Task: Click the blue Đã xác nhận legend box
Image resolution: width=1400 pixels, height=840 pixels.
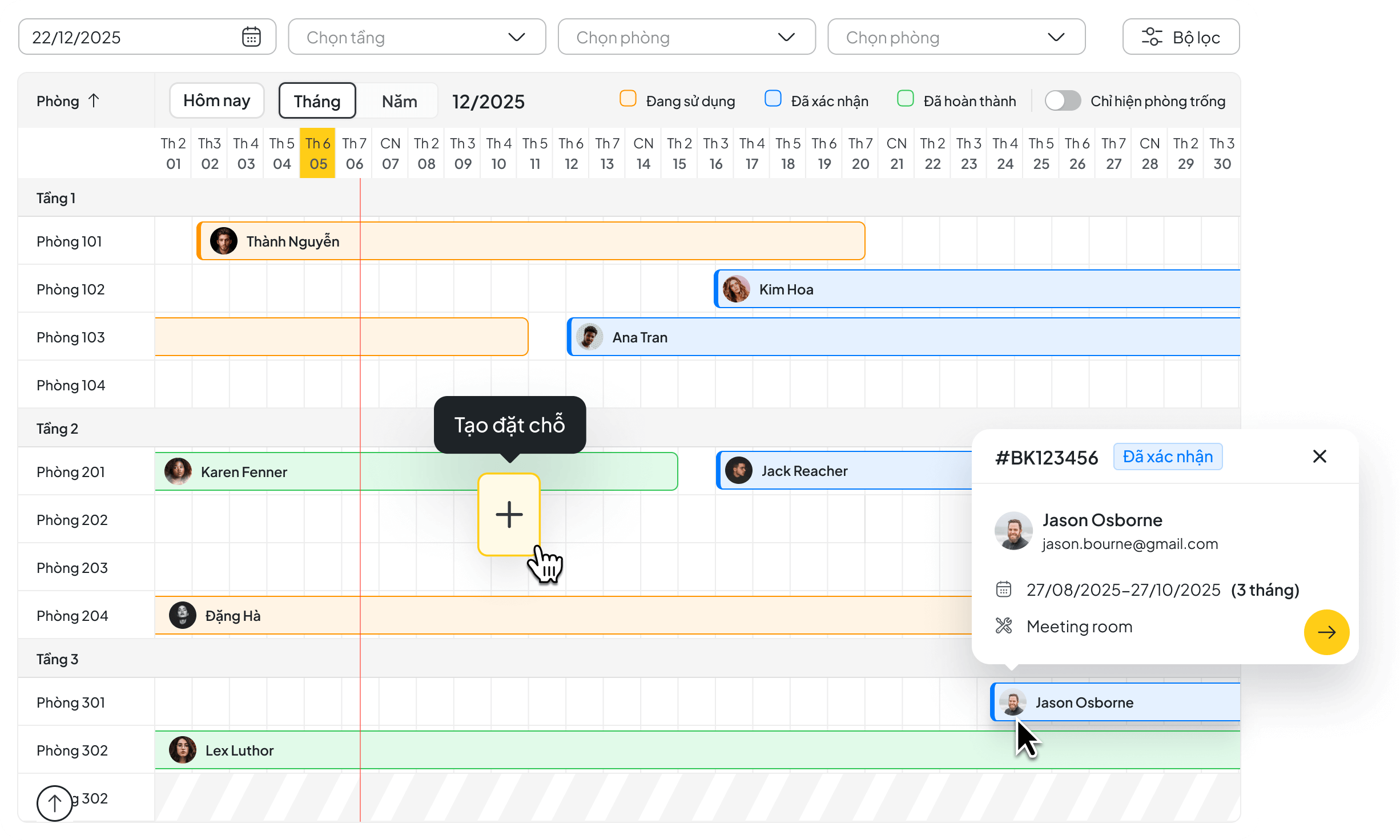Action: coord(773,99)
